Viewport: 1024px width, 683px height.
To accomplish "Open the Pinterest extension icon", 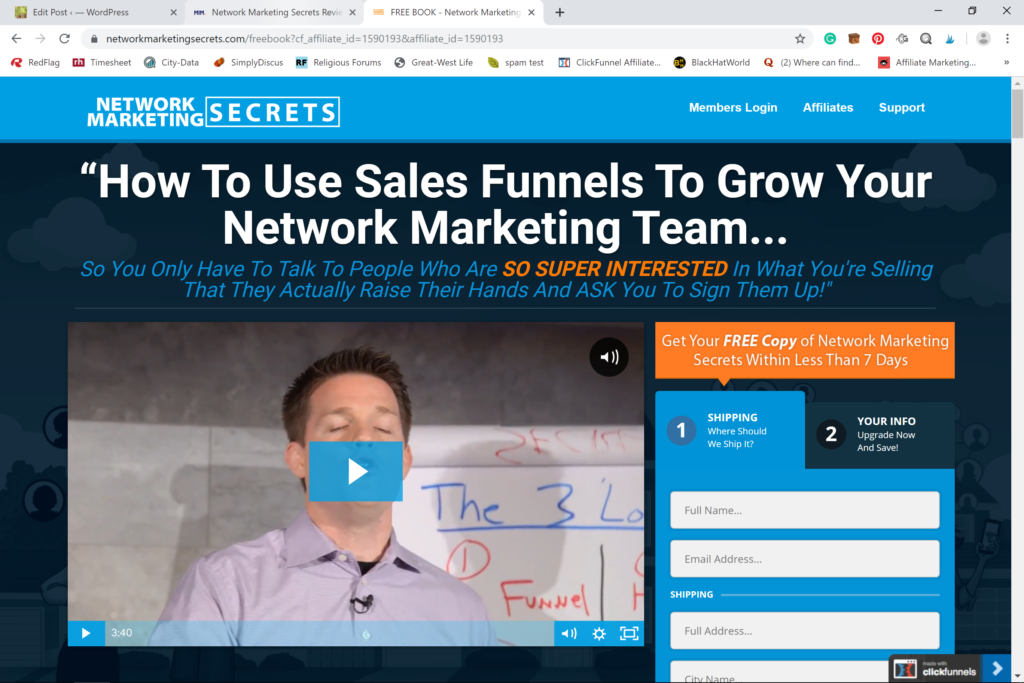I will (x=878, y=39).
